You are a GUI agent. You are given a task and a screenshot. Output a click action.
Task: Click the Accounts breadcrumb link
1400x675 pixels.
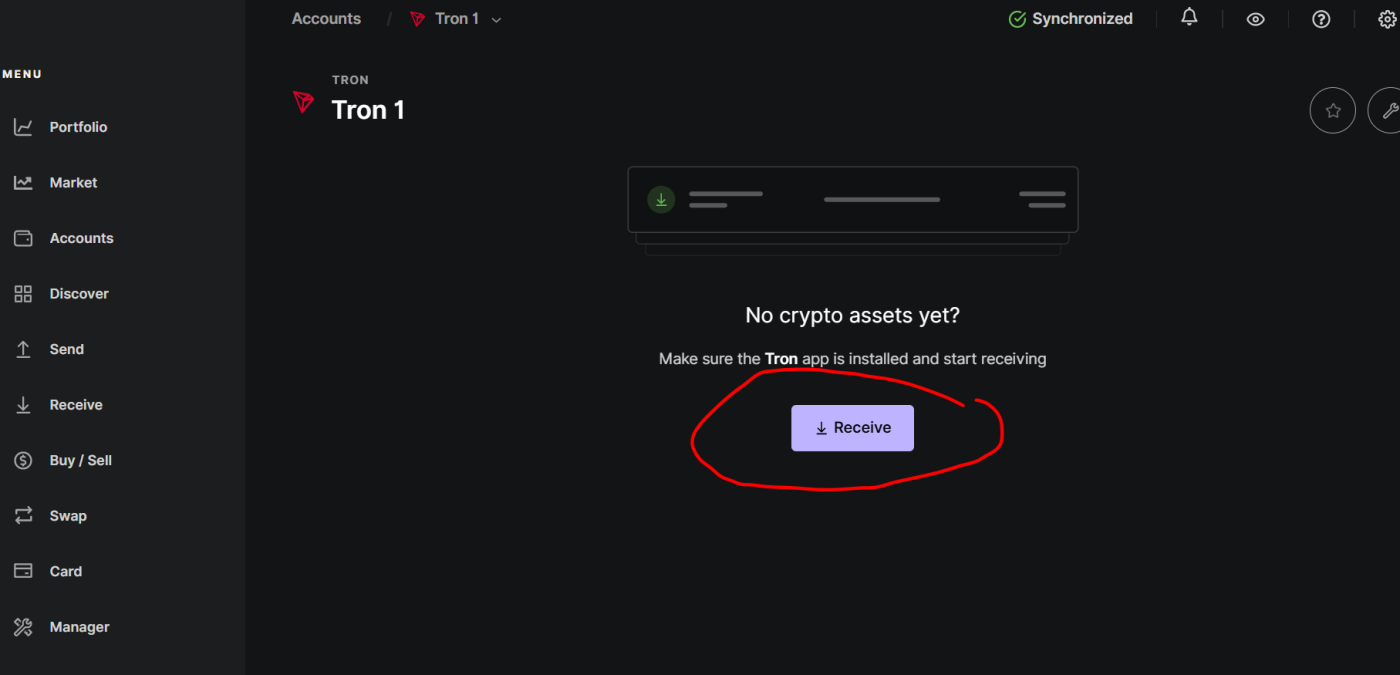pyautogui.click(x=326, y=19)
